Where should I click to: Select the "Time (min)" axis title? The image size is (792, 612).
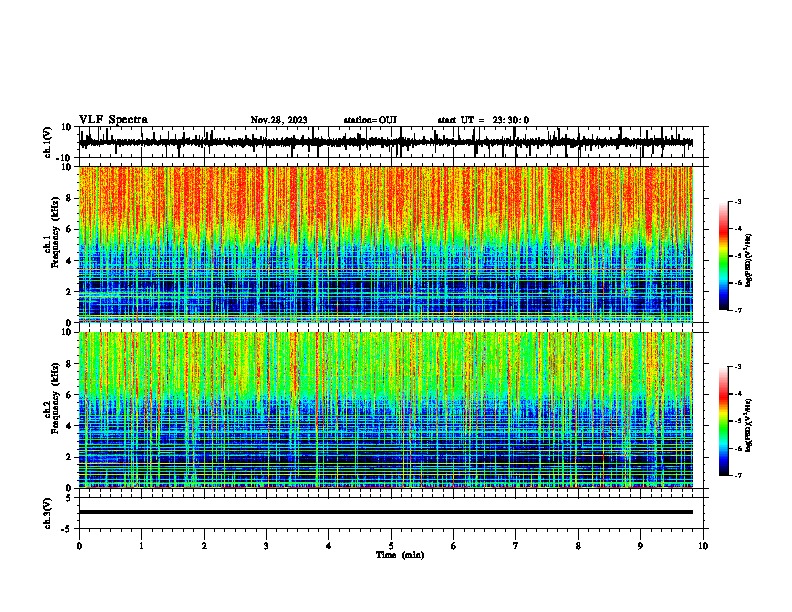click(x=400, y=555)
